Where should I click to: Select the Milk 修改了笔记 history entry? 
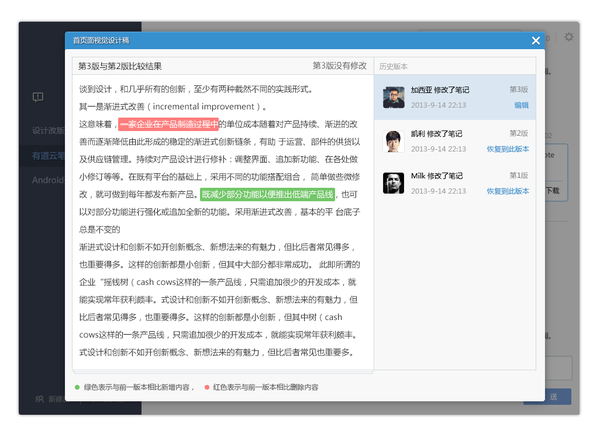point(455,183)
